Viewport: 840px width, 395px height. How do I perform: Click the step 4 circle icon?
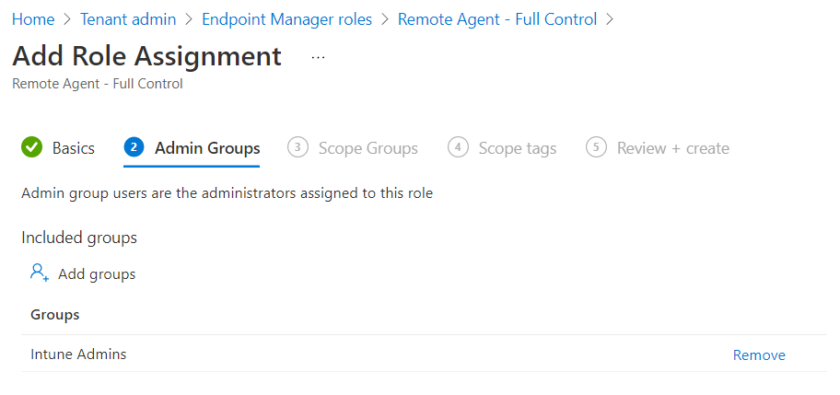458,147
